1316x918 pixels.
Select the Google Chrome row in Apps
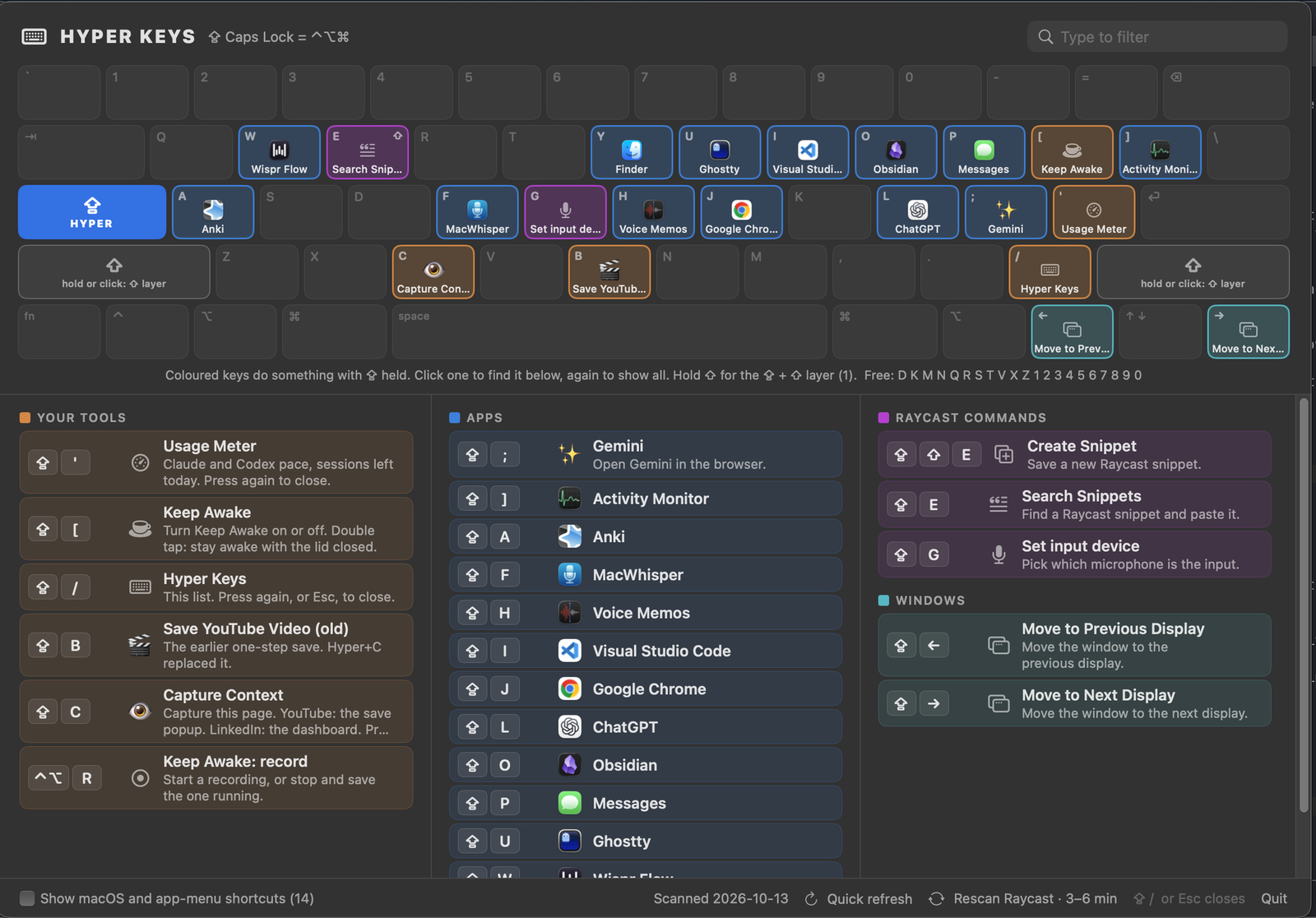(x=646, y=688)
